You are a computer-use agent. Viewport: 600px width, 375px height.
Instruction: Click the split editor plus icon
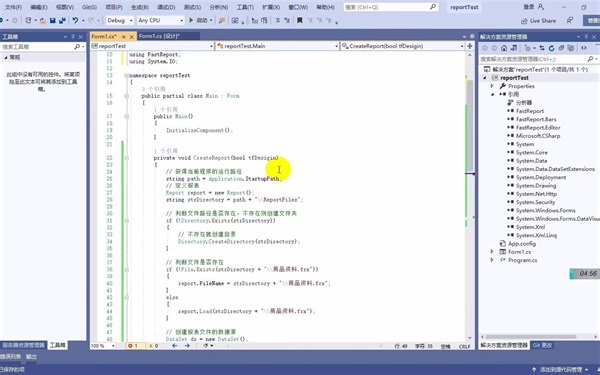[470, 46]
